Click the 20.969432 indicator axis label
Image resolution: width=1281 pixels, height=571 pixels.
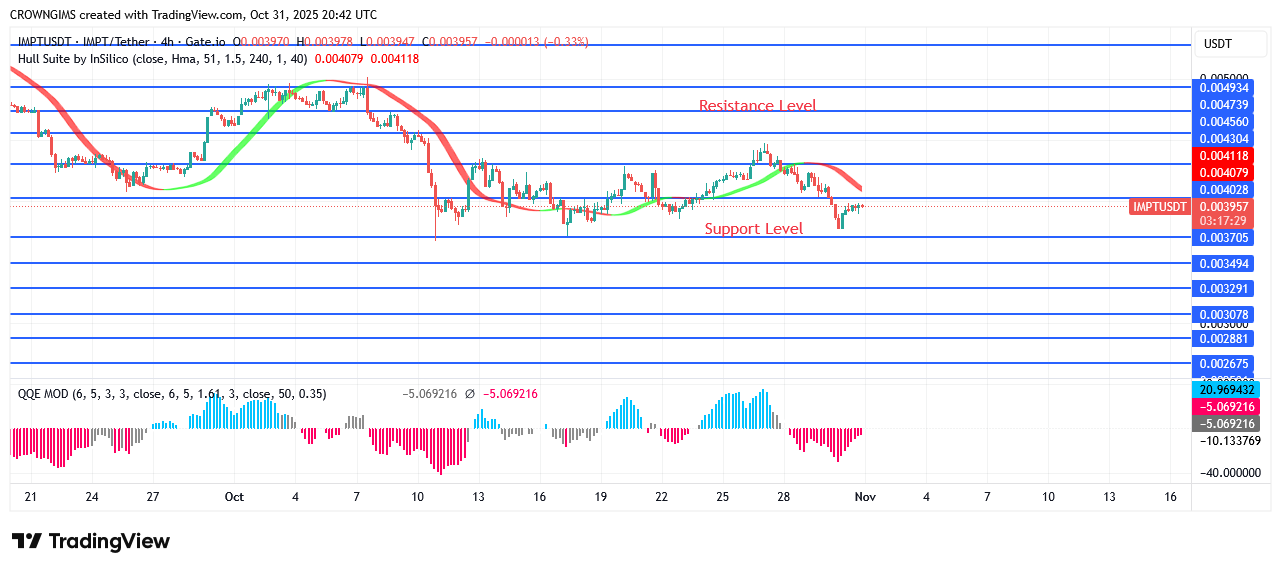click(1227, 389)
